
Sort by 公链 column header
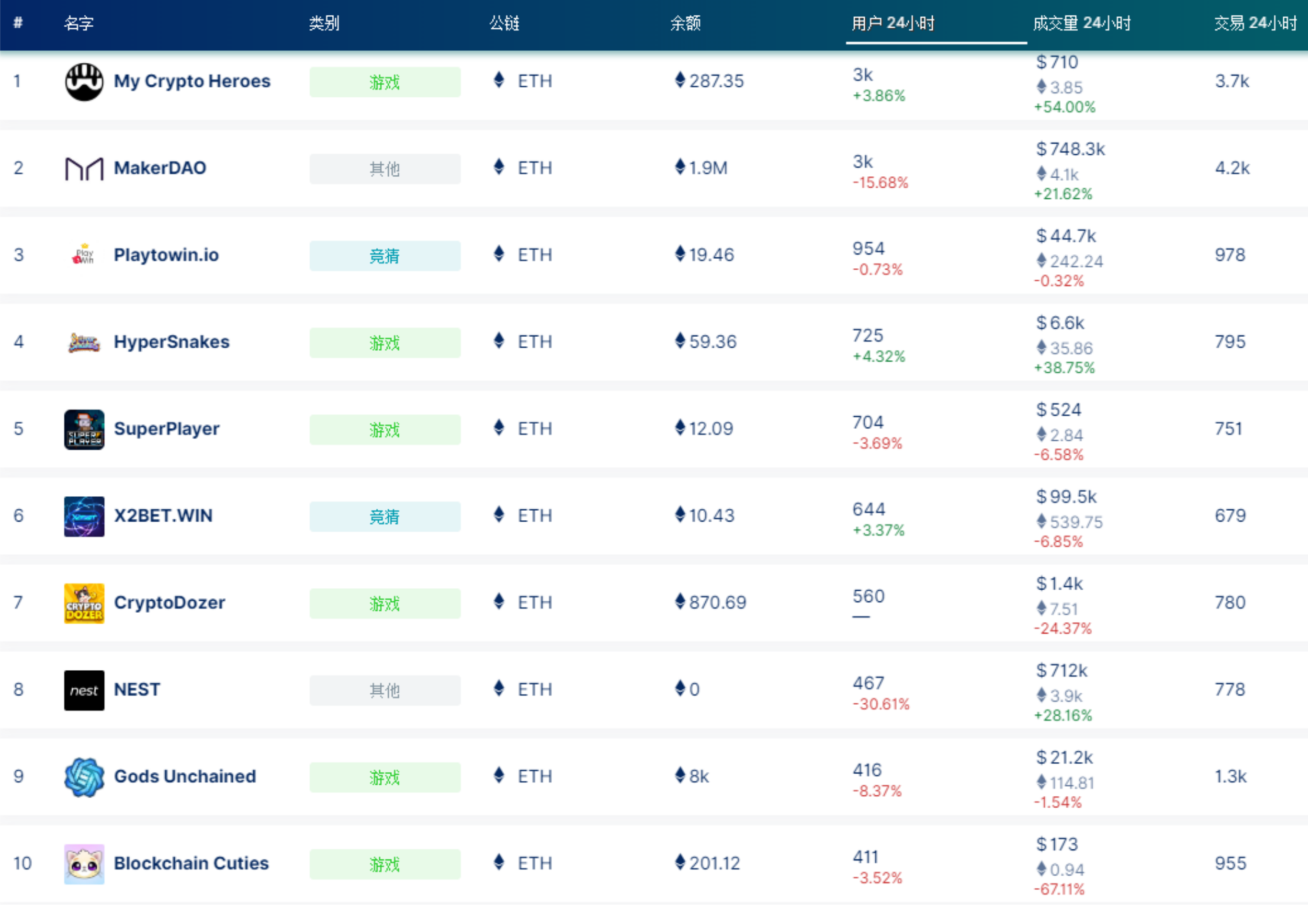(505, 24)
